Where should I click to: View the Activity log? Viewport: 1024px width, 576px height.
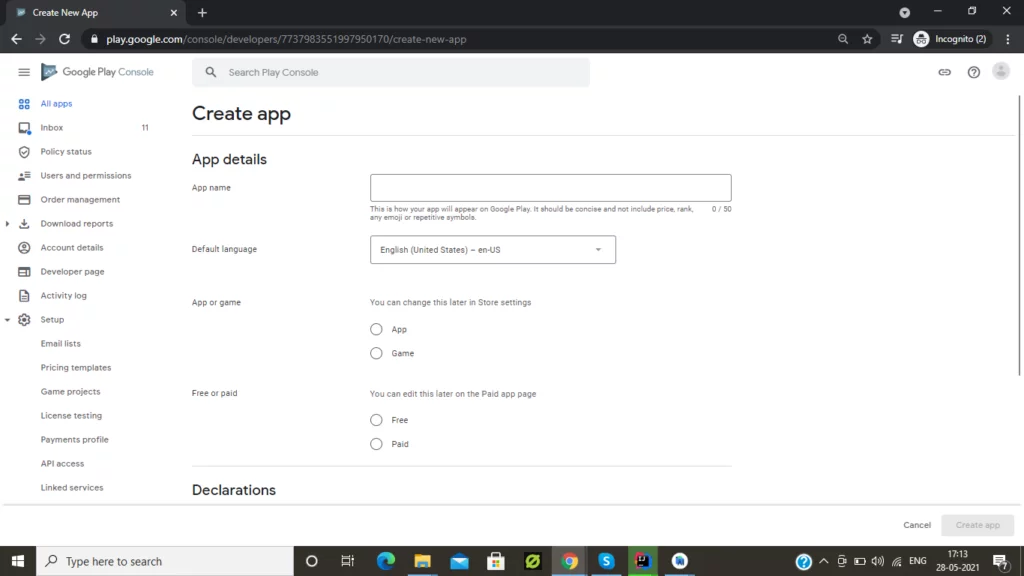pyautogui.click(x=65, y=295)
